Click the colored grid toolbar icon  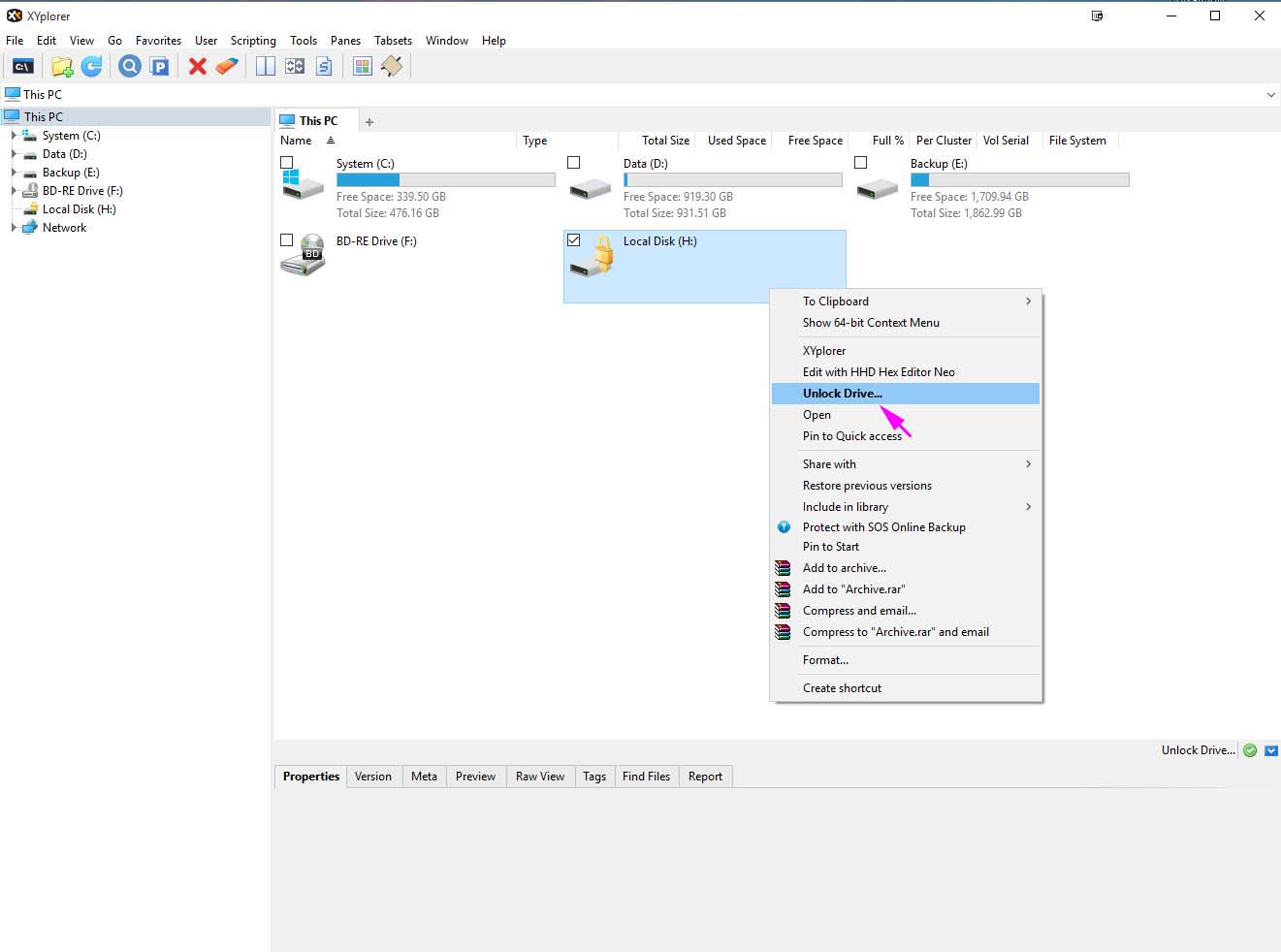click(x=362, y=66)
